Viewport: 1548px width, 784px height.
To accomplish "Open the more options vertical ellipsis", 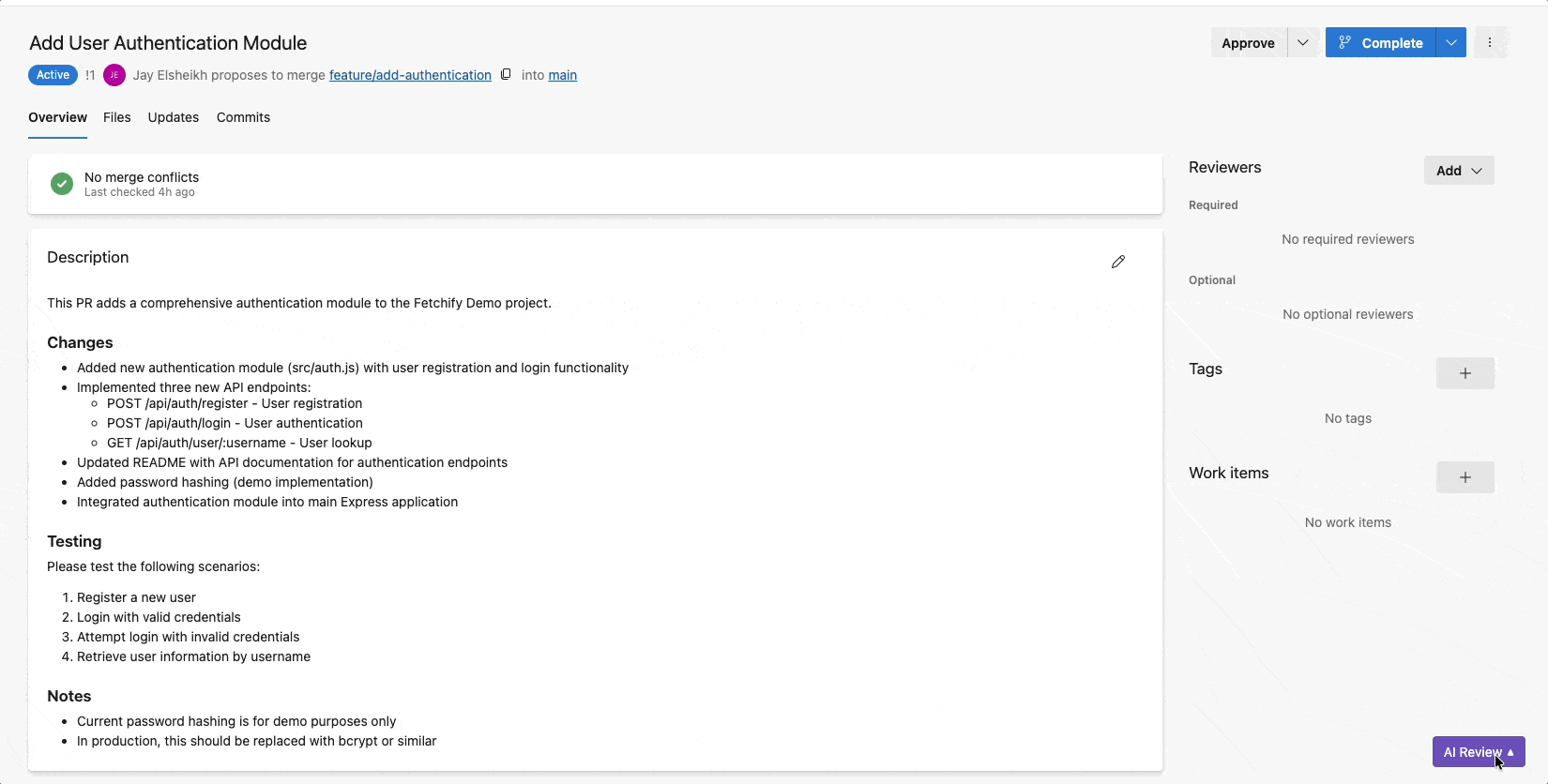I will pyautogui.click(x=1489, y=42).
